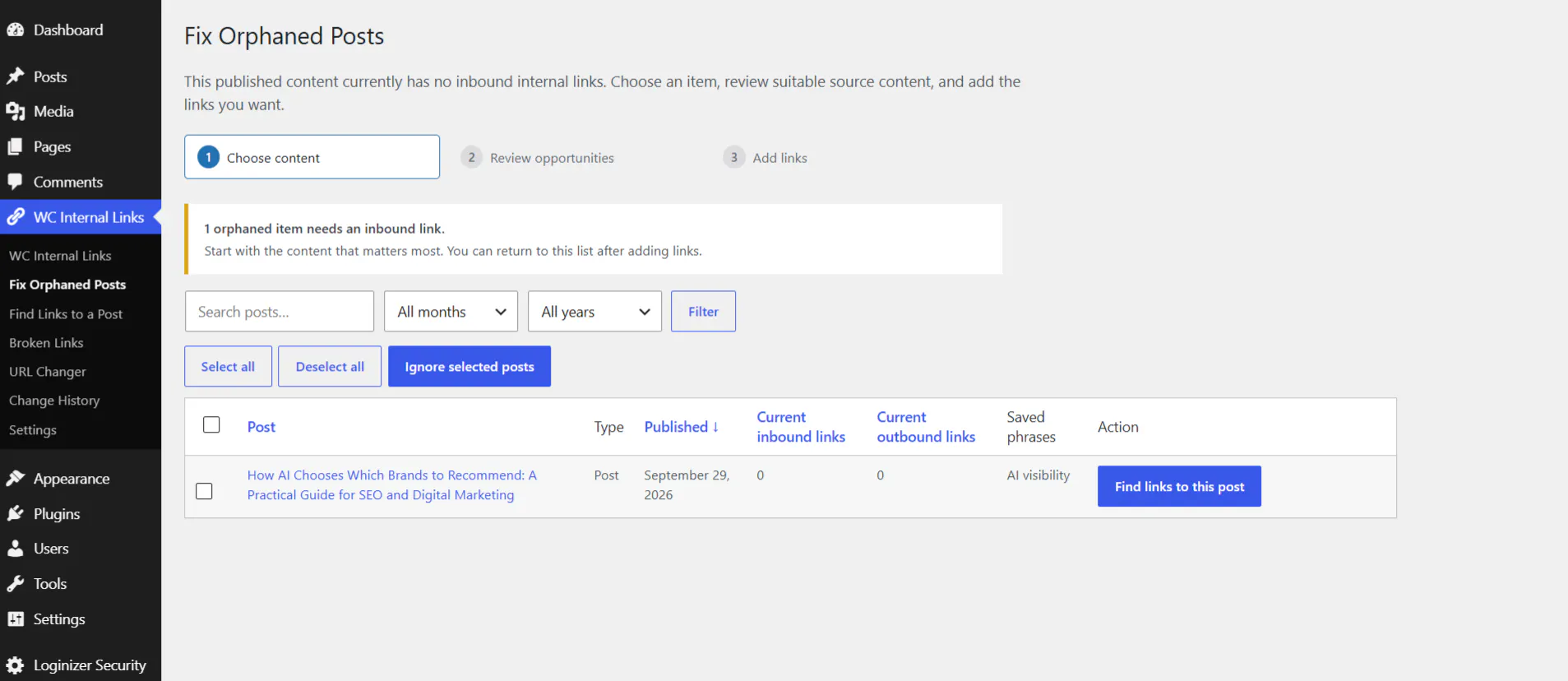Open URL Changer submenu item
1568x681 pixels.
(x=48, y=372)
